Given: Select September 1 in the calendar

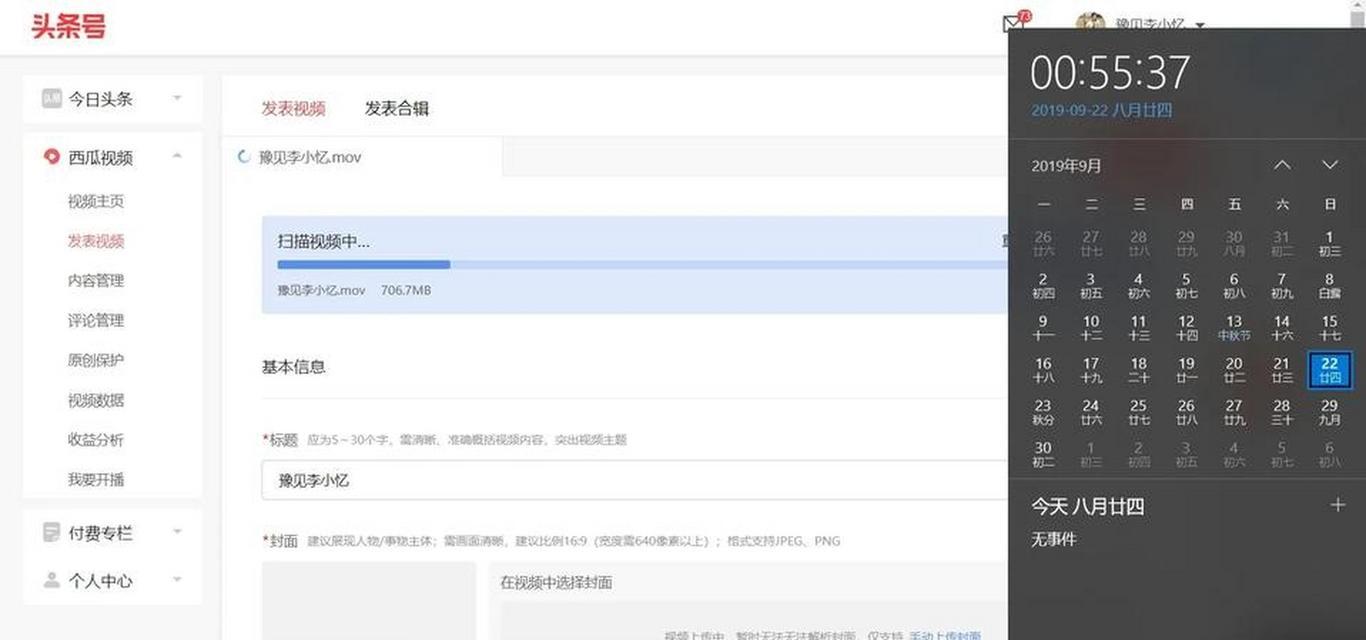Looking at the screenshot, I should pos(1329,244).
